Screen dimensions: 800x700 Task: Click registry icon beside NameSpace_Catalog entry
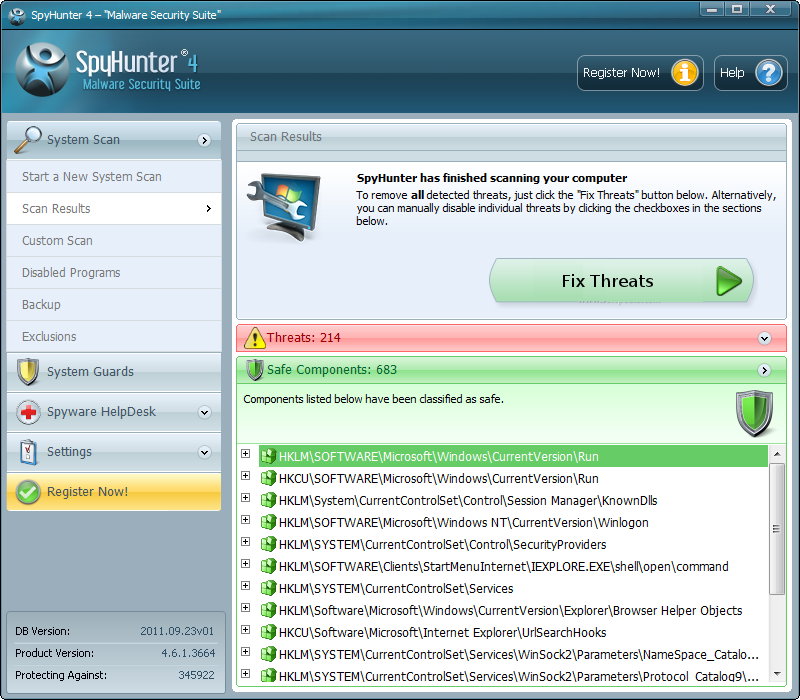268,654
